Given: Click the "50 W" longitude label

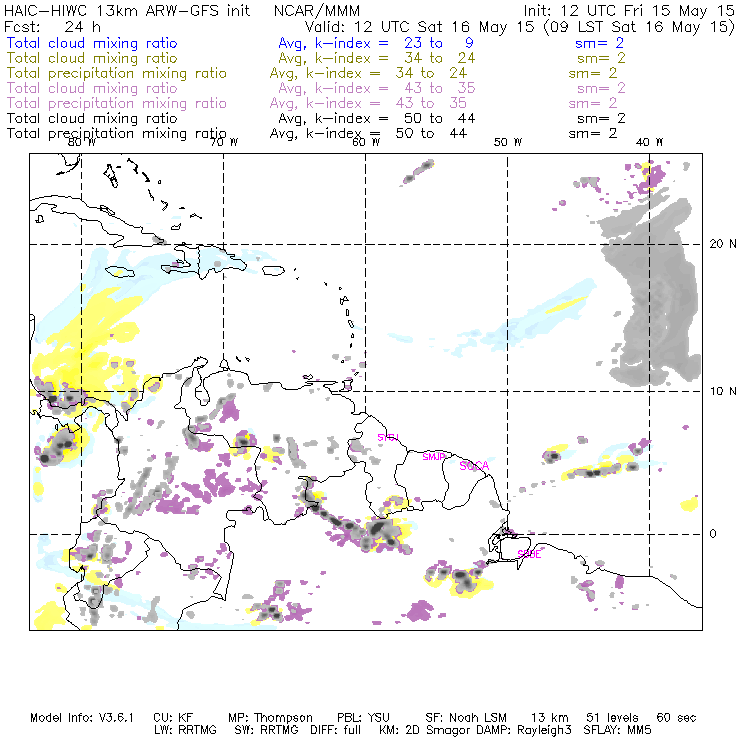Looking at the screenshot, I should click(x=508, y=142).
